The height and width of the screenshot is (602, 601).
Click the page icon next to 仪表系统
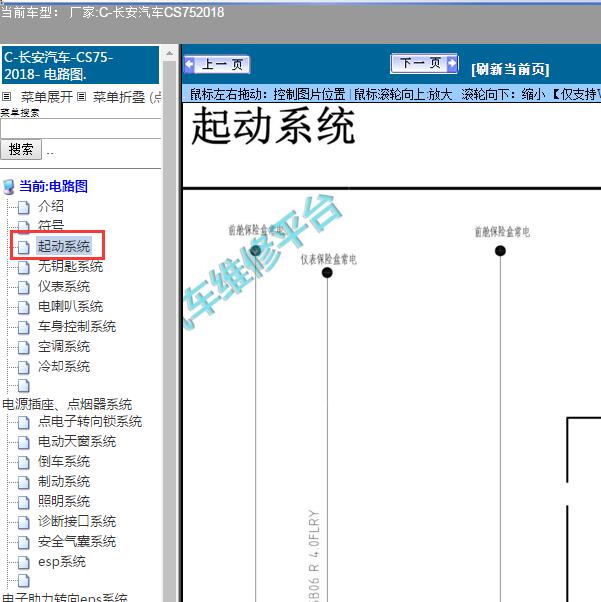click(x=23, y=287)
